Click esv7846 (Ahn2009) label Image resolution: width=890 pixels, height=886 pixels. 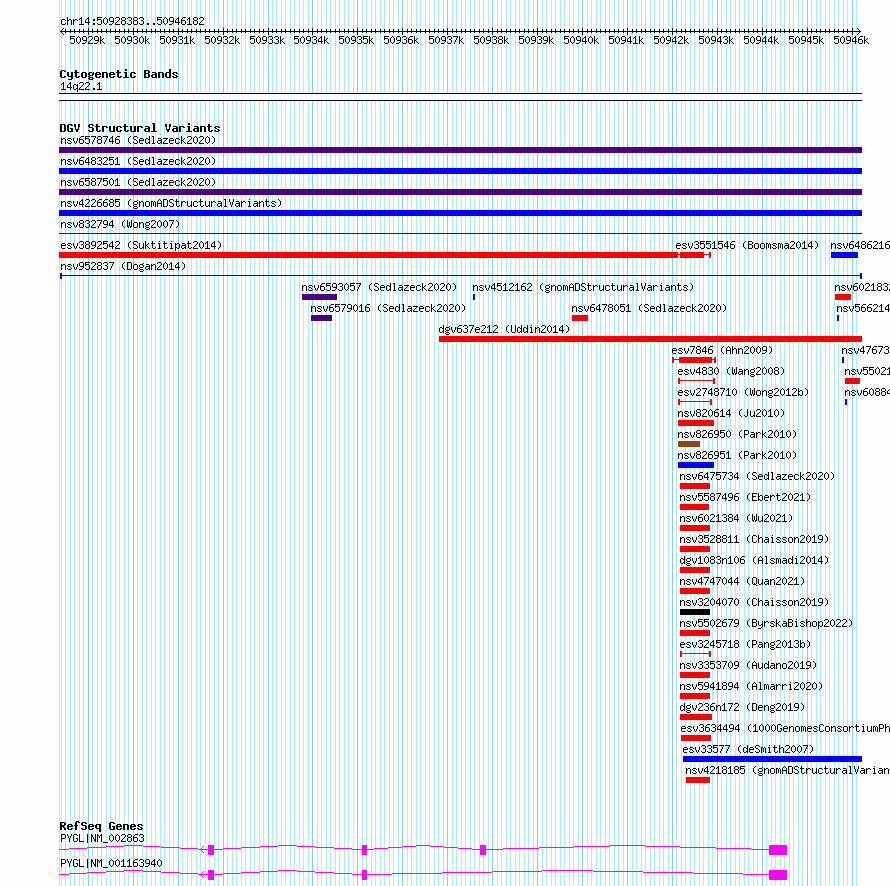click(722, 350)
